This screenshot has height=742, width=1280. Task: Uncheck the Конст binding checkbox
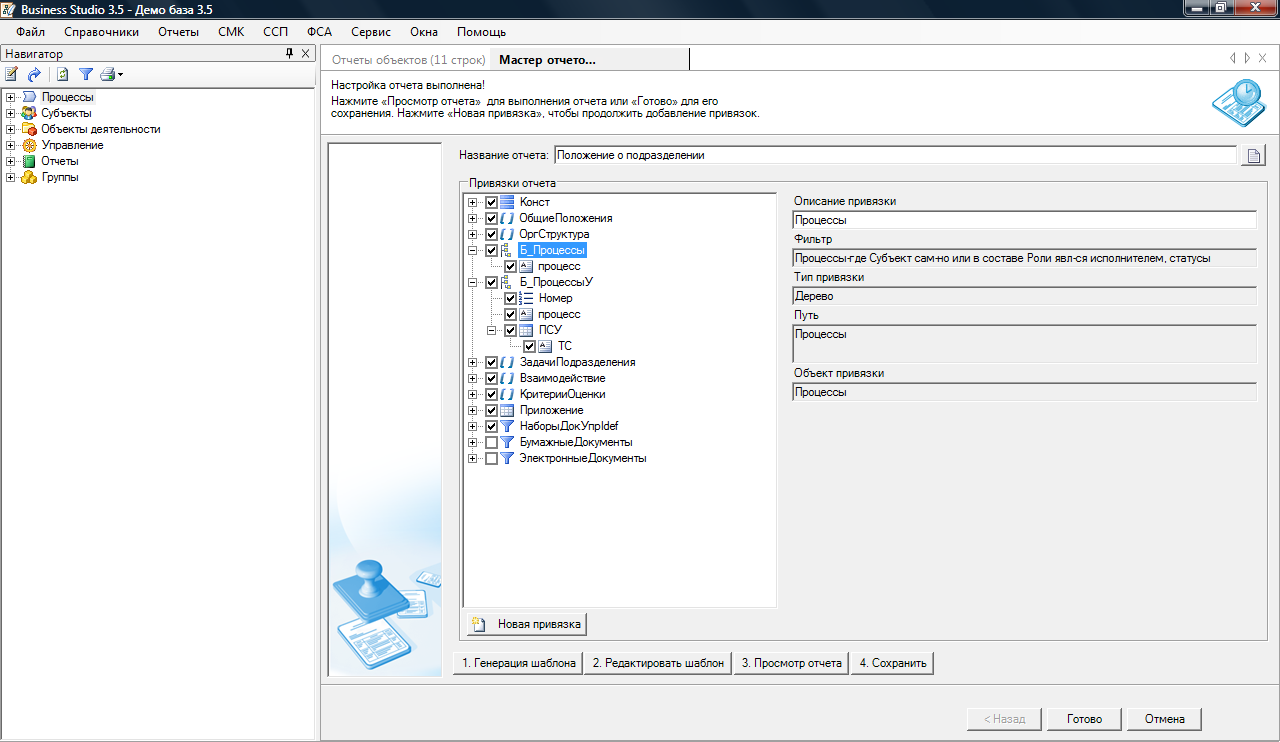[491, 202]
